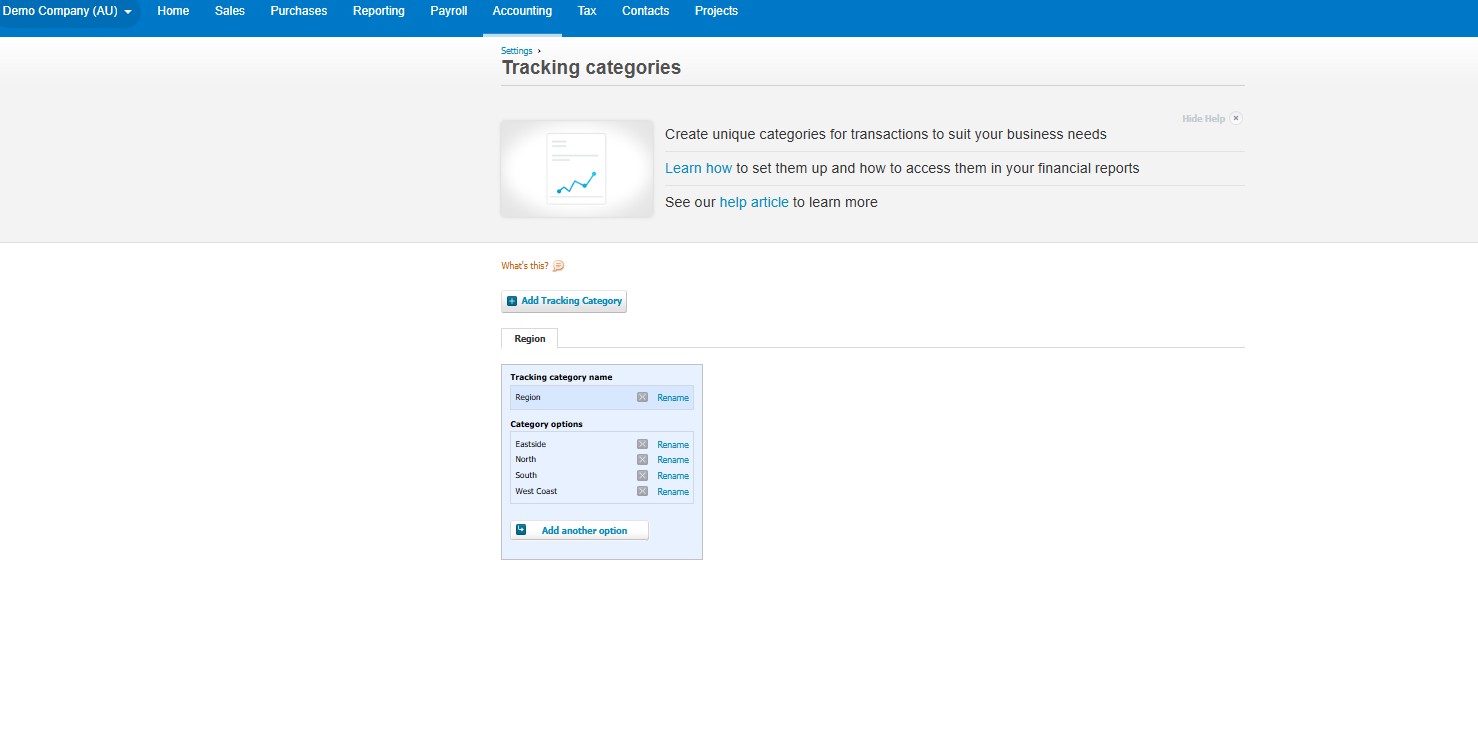Select the Region tab
Screen dimensions: 1478x751
pyautogui.click(x=529, y=339)
